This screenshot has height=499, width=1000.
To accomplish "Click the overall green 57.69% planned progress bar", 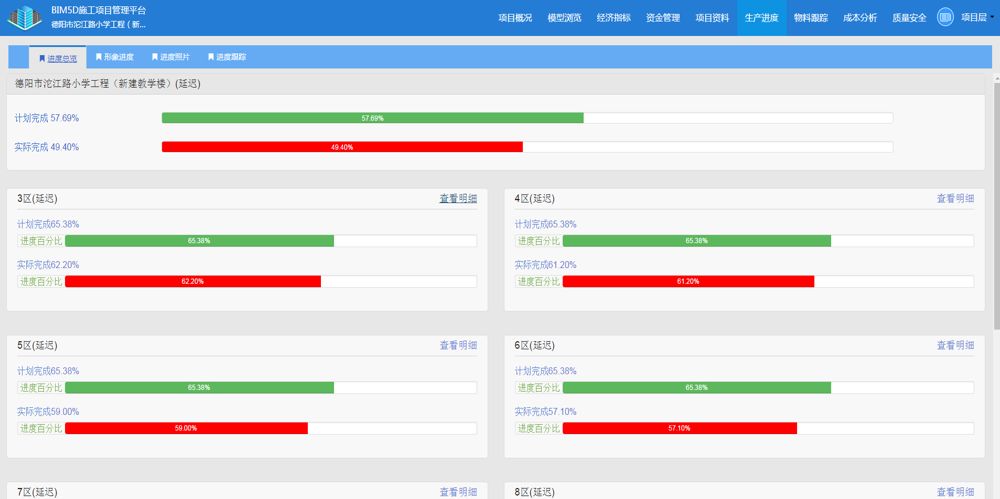I will (x=372, y=118).
